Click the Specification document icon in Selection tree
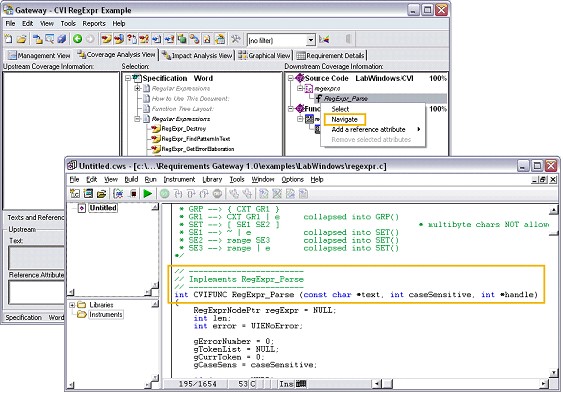The height and width of the screenshot is (394, 563). coord(137,78)
